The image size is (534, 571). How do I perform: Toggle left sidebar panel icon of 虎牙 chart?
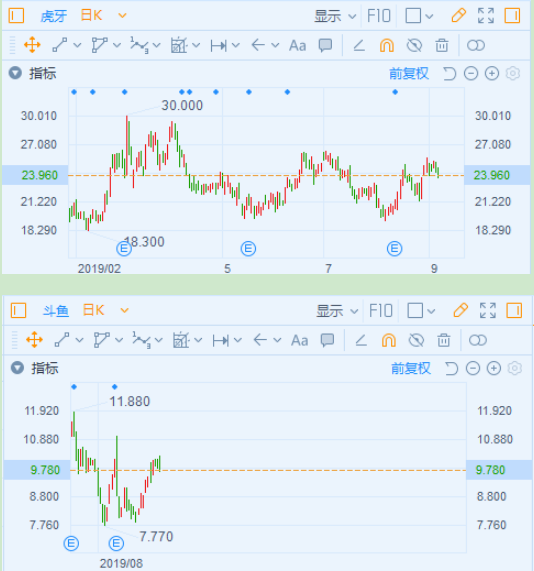pyautogui.click(x=16, y=16)
